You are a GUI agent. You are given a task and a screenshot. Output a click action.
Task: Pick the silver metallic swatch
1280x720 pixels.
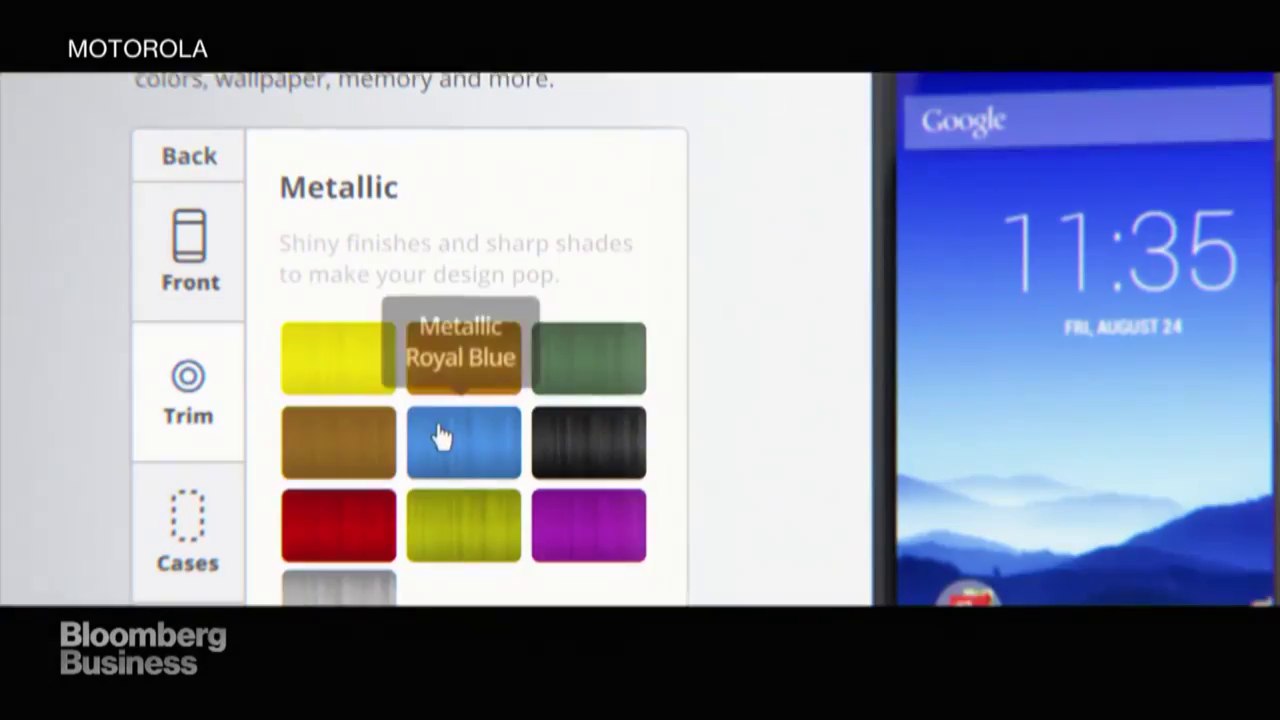(338, 588)
